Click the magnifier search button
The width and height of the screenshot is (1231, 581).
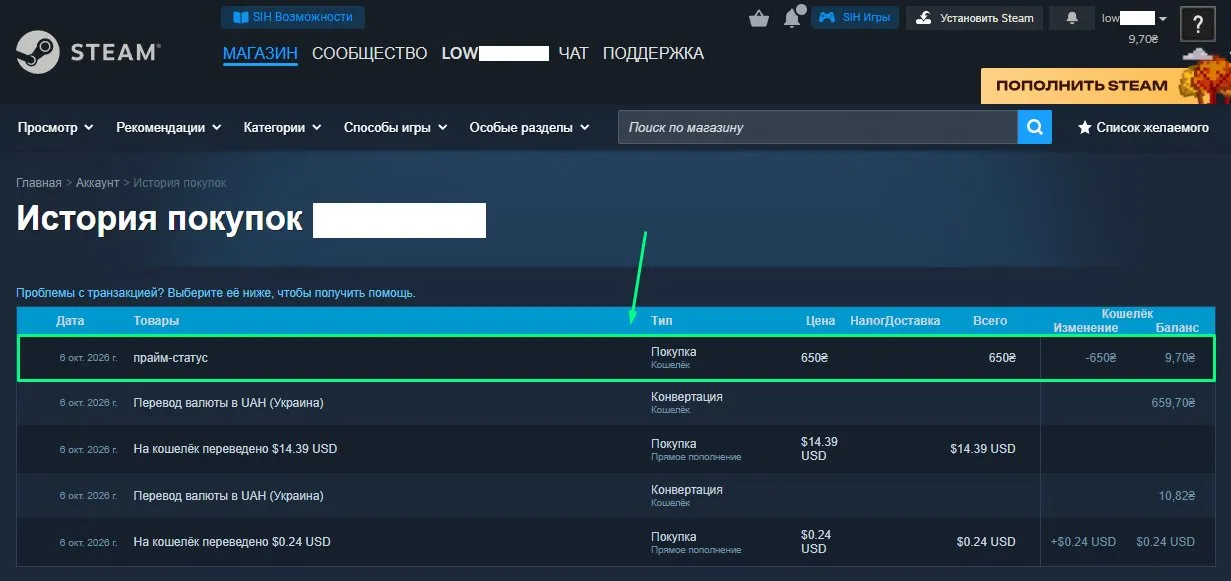(1034, 127)
